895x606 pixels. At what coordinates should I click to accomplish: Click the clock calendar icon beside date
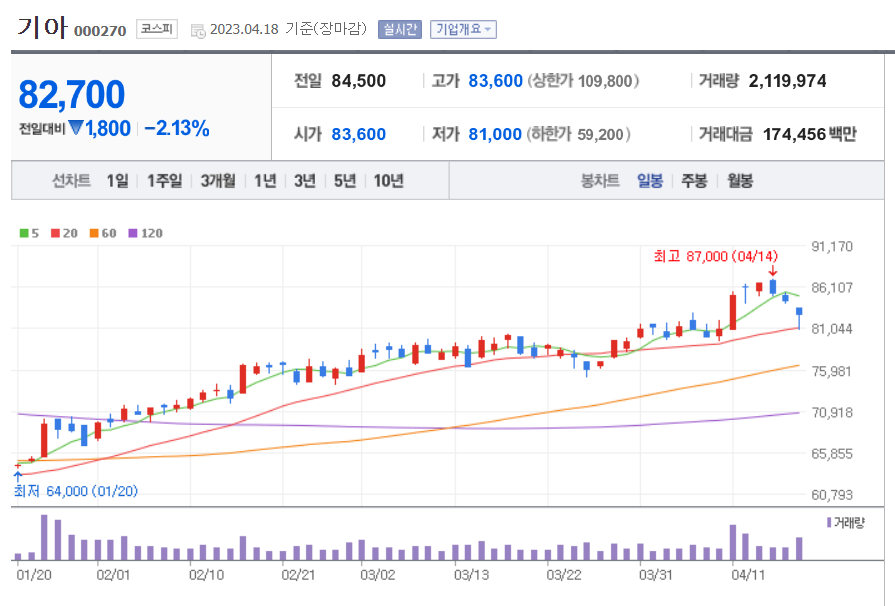coord(198,31)
